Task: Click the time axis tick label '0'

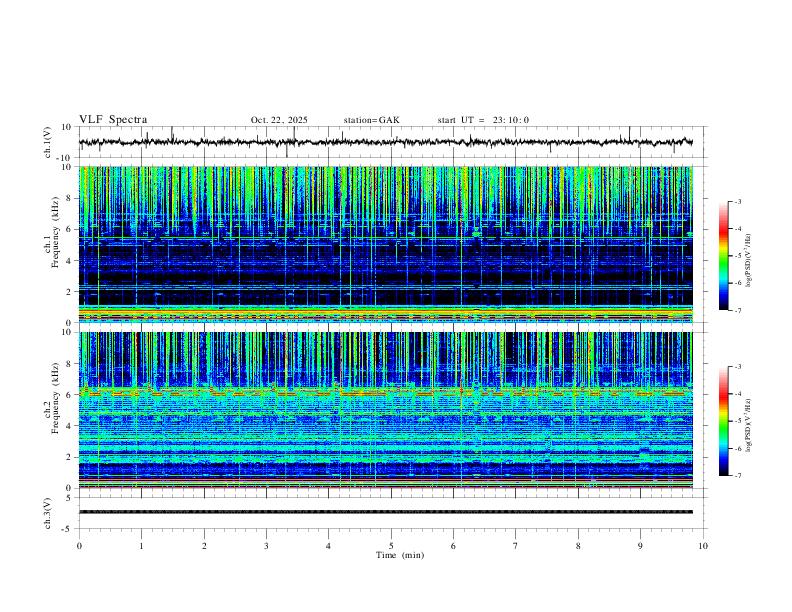Action: [x=79, y=546]
